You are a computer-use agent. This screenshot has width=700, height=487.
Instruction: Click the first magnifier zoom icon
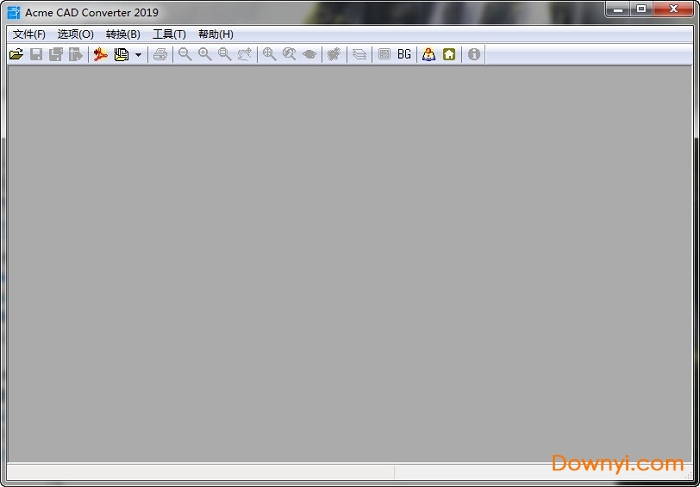click(185, 54)
